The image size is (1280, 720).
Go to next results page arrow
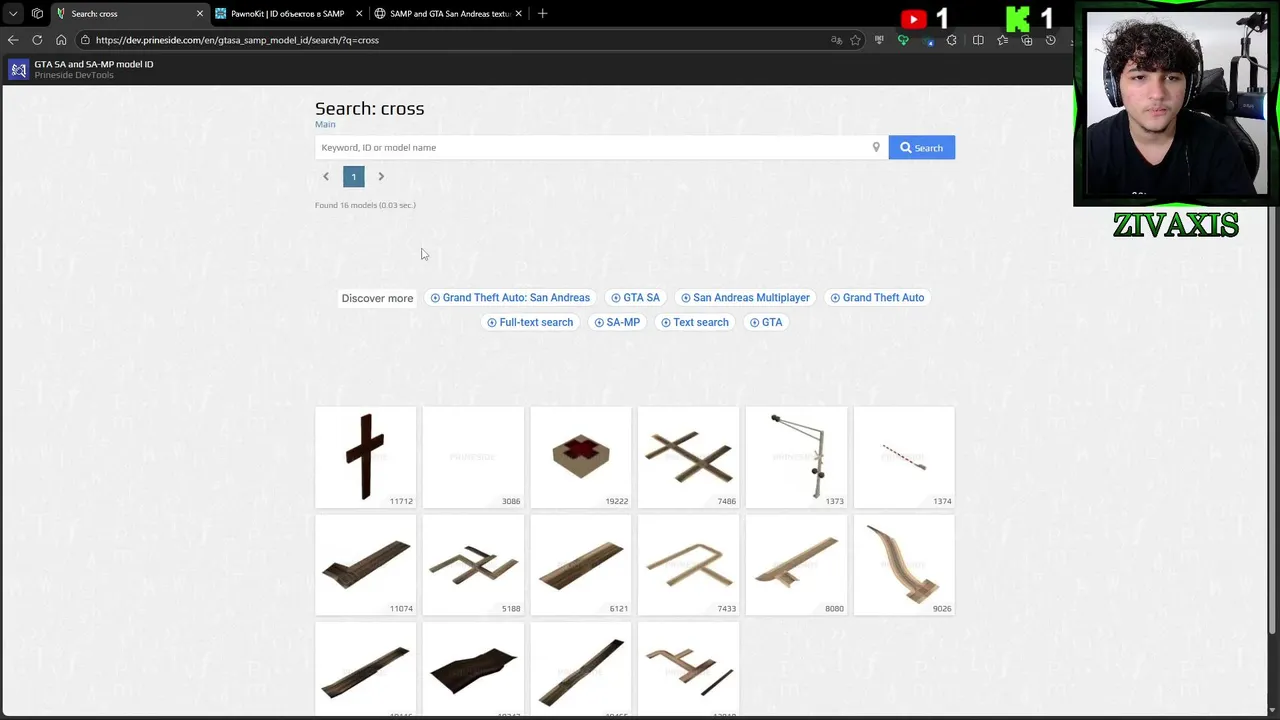(x=381, y=176)
